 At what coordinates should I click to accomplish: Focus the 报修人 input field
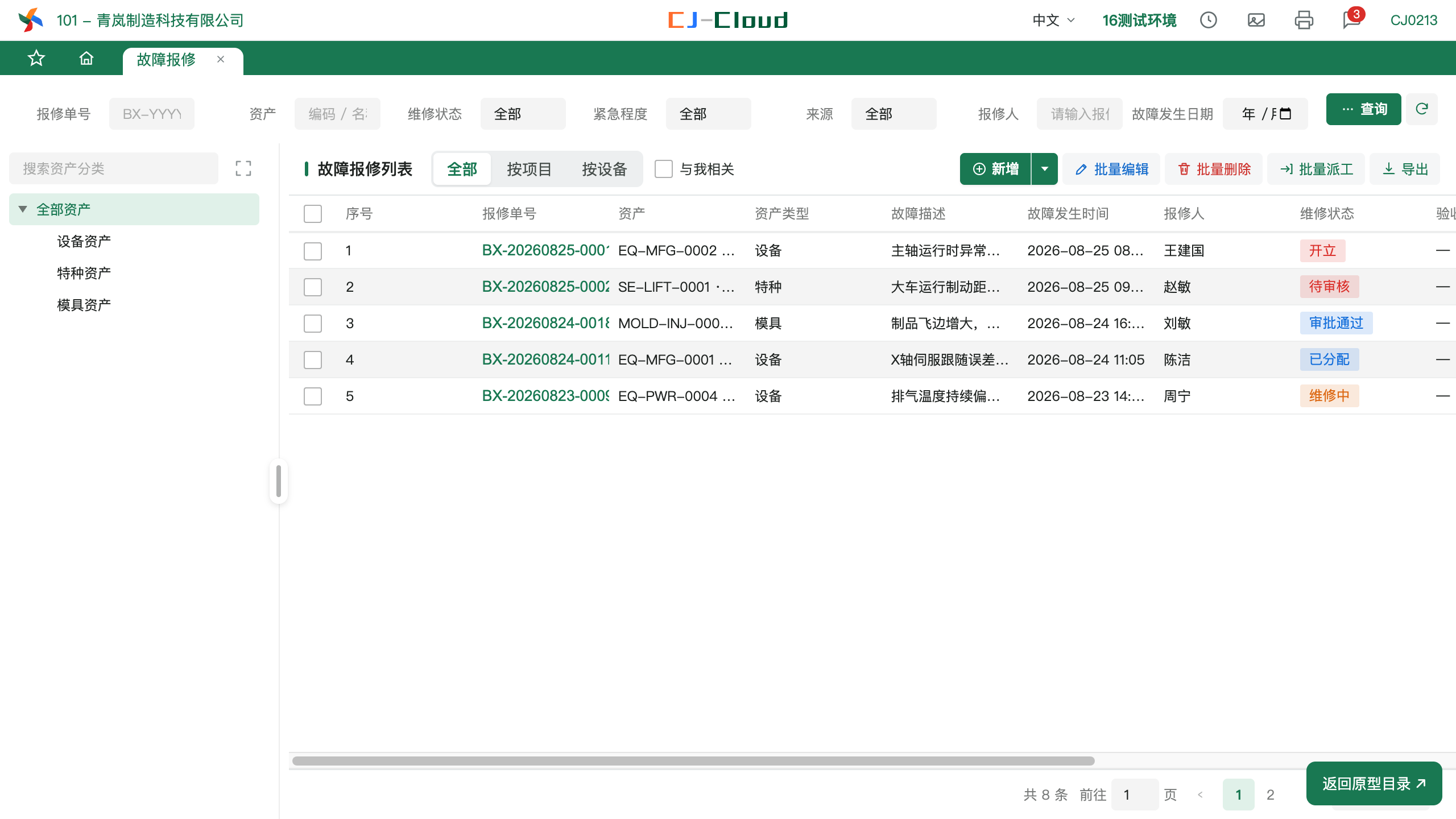coord(1079,114)
